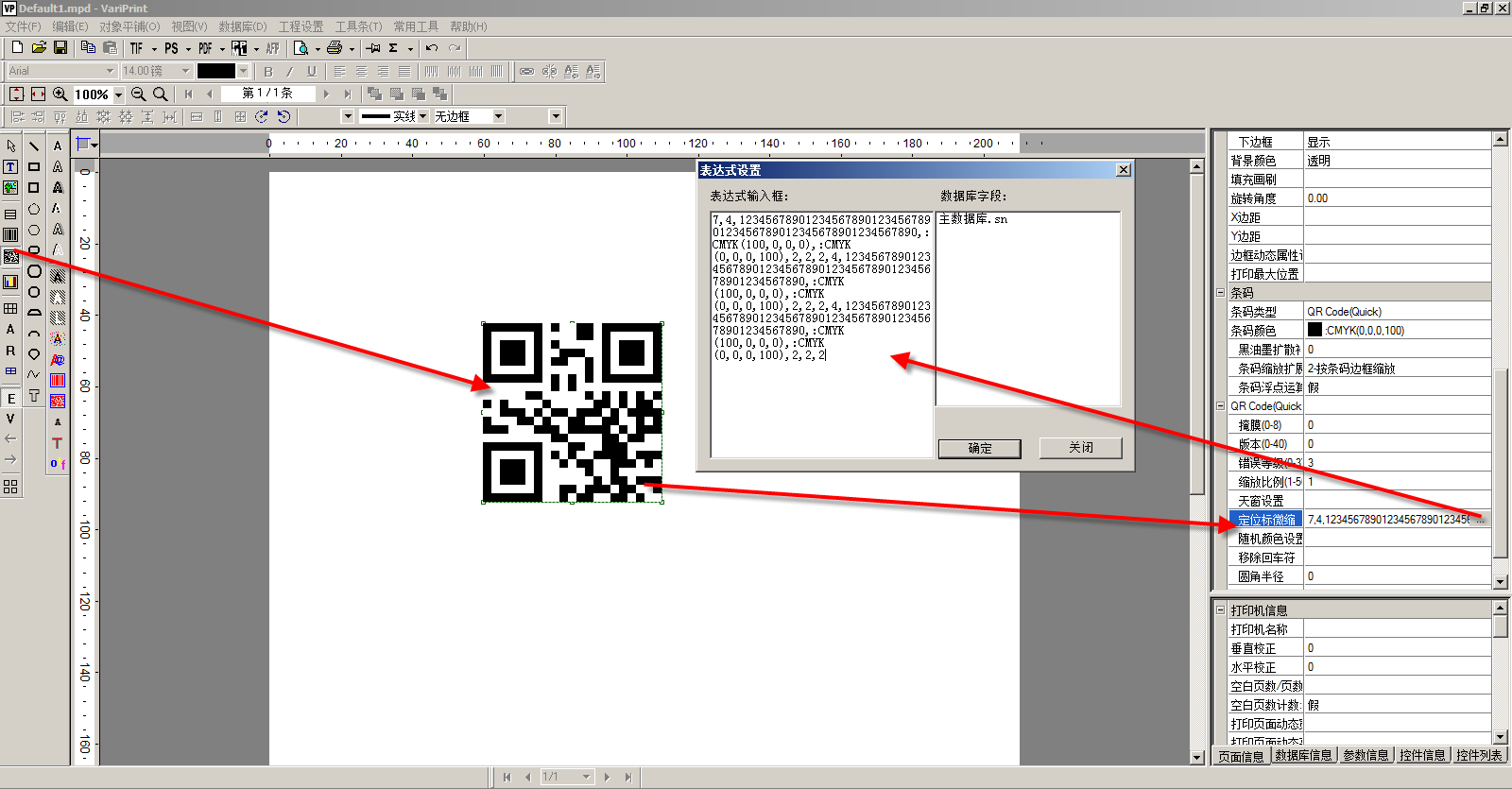
Task: Open the 文件(F) menu
Action: tap(24, 26)
